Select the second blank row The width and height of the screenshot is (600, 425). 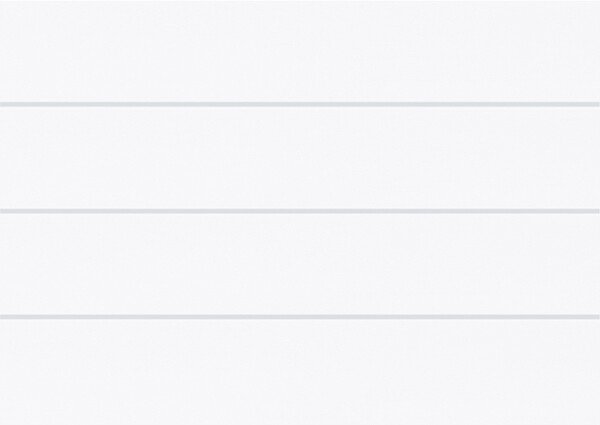[x=300, y=157]
